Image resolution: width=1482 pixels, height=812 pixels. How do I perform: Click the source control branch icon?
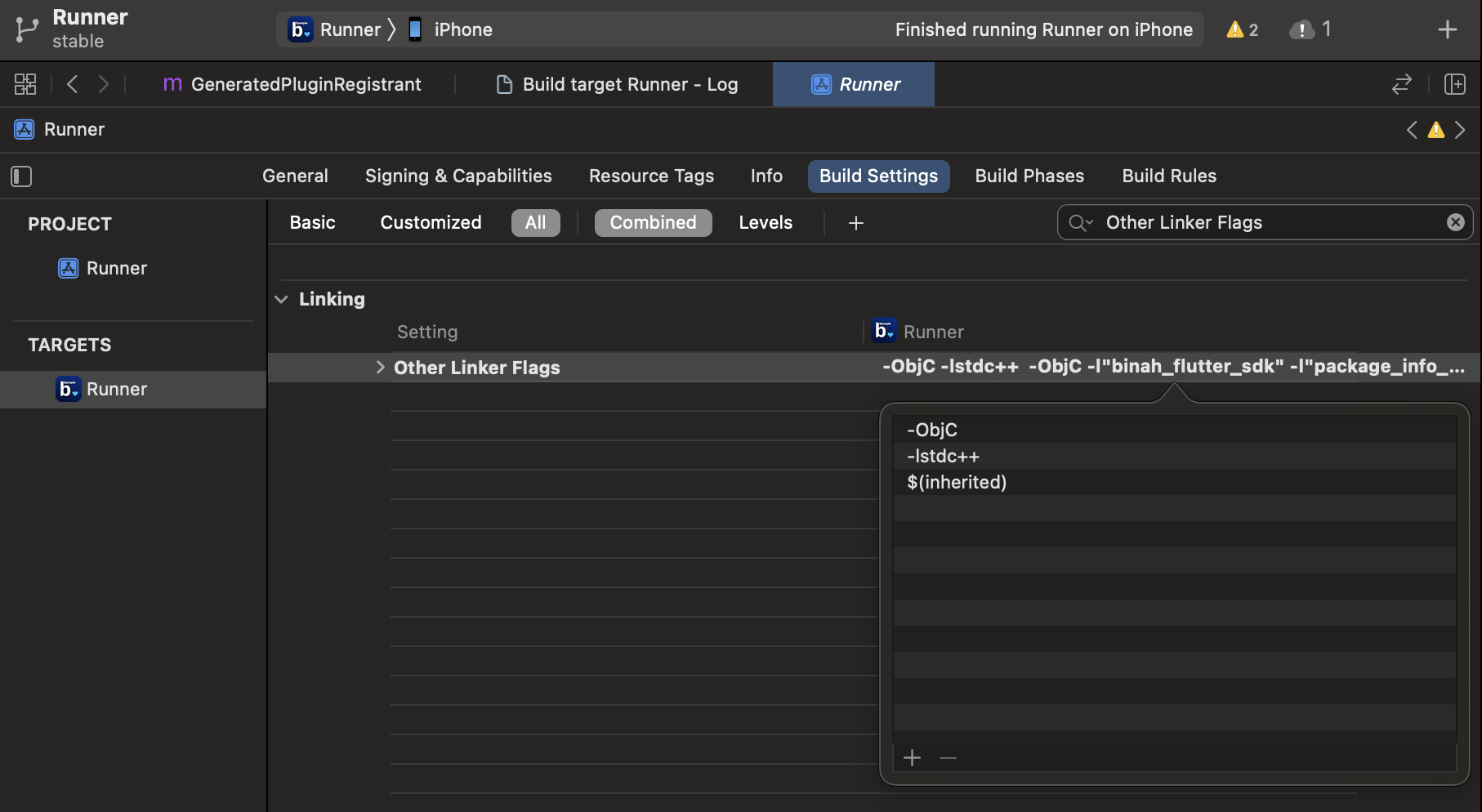click(26, 29)
